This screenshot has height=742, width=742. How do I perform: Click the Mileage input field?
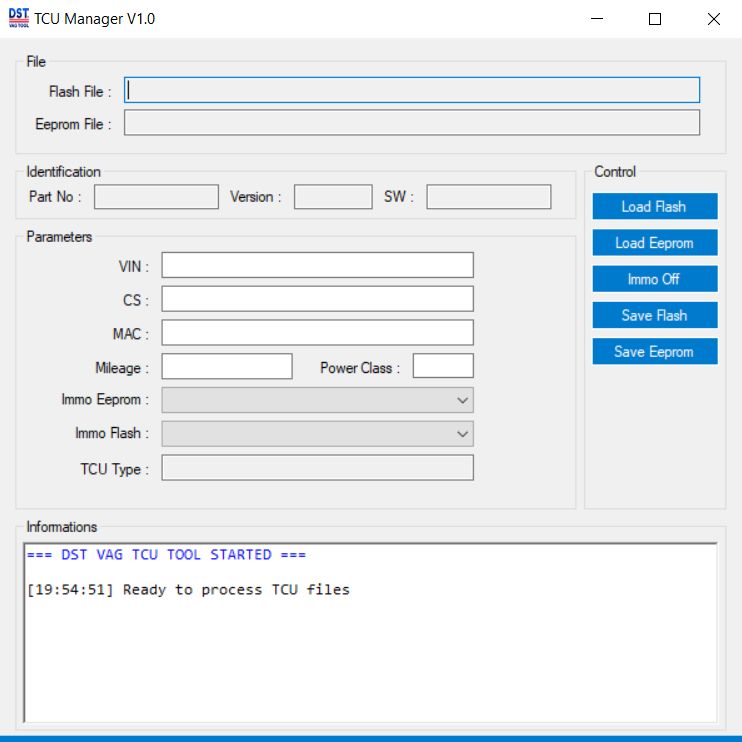(x=227, y=366)
